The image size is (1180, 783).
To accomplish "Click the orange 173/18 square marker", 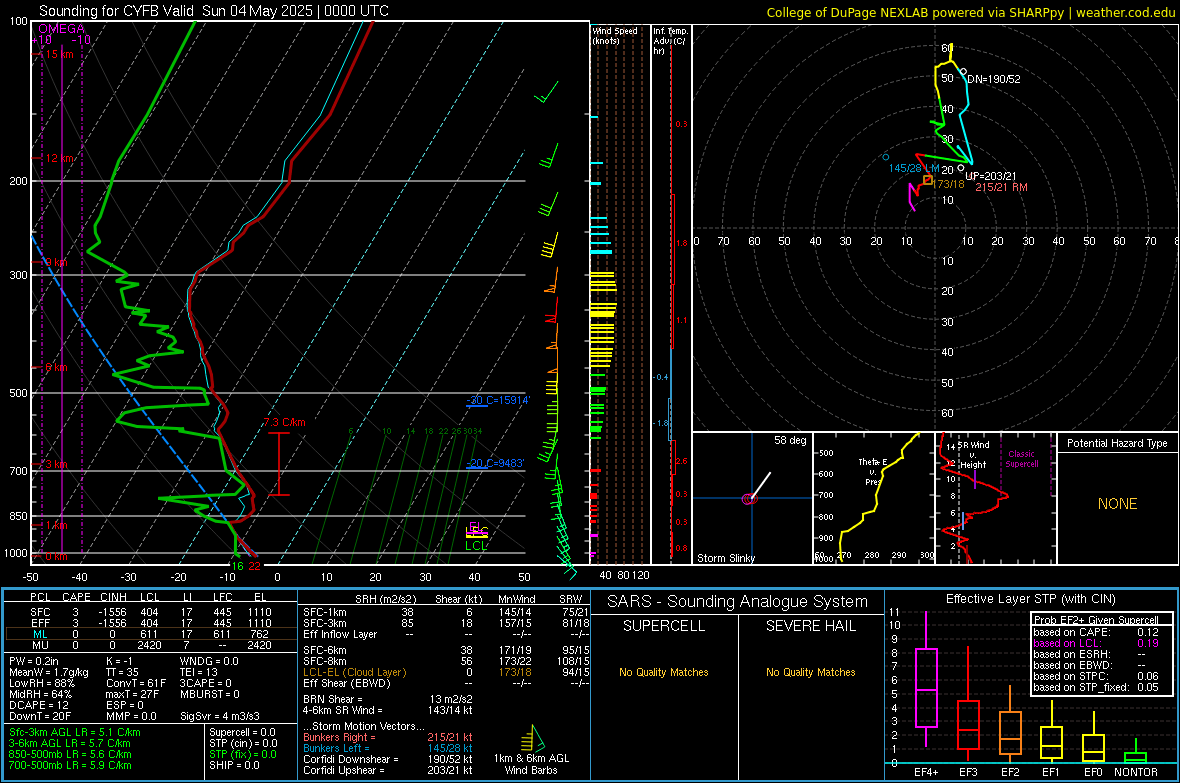I will [x=928, y=180].
